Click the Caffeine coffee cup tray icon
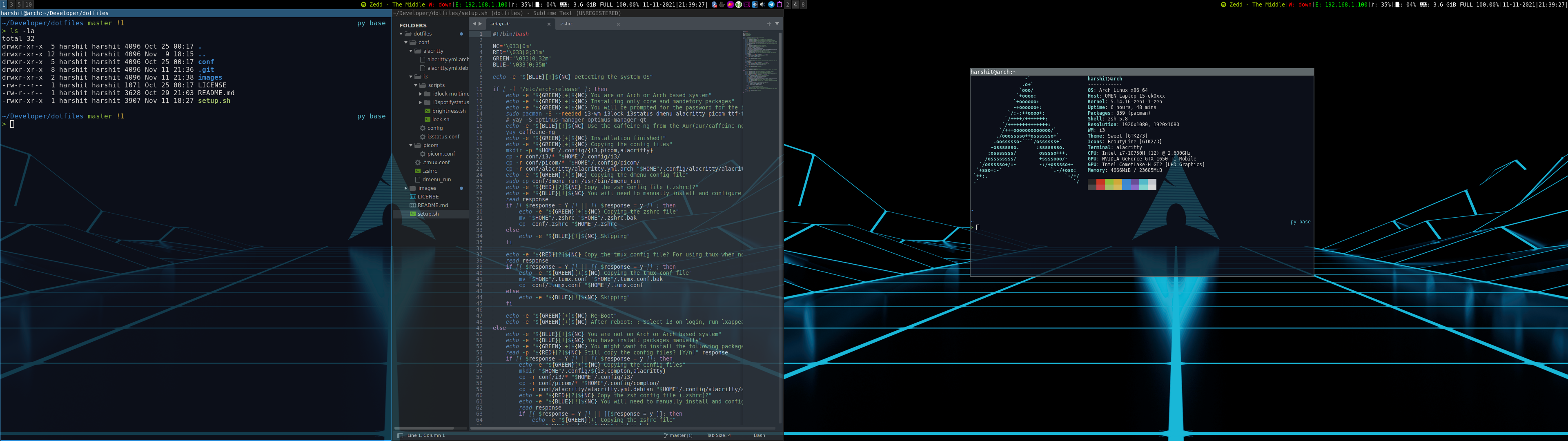Screen dimensions: 1568x441 tap(722, 4)
